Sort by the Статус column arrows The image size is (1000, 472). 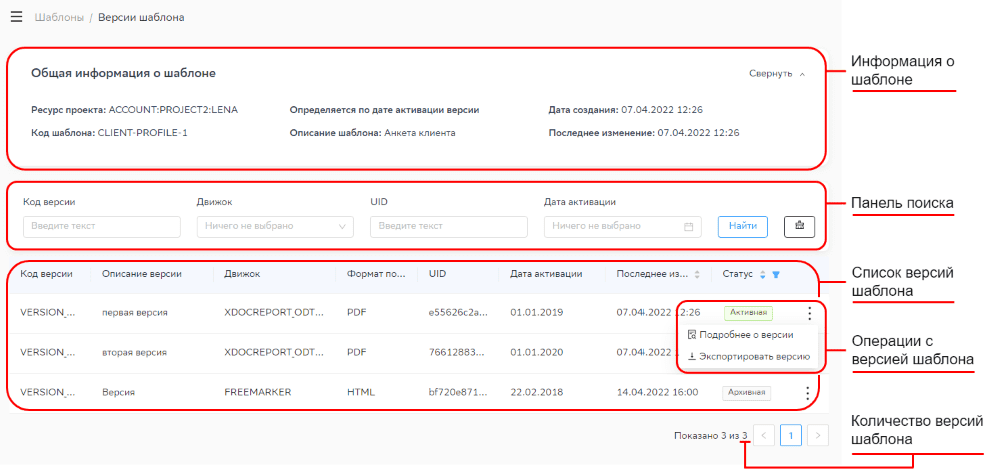[x=763, y=274]
